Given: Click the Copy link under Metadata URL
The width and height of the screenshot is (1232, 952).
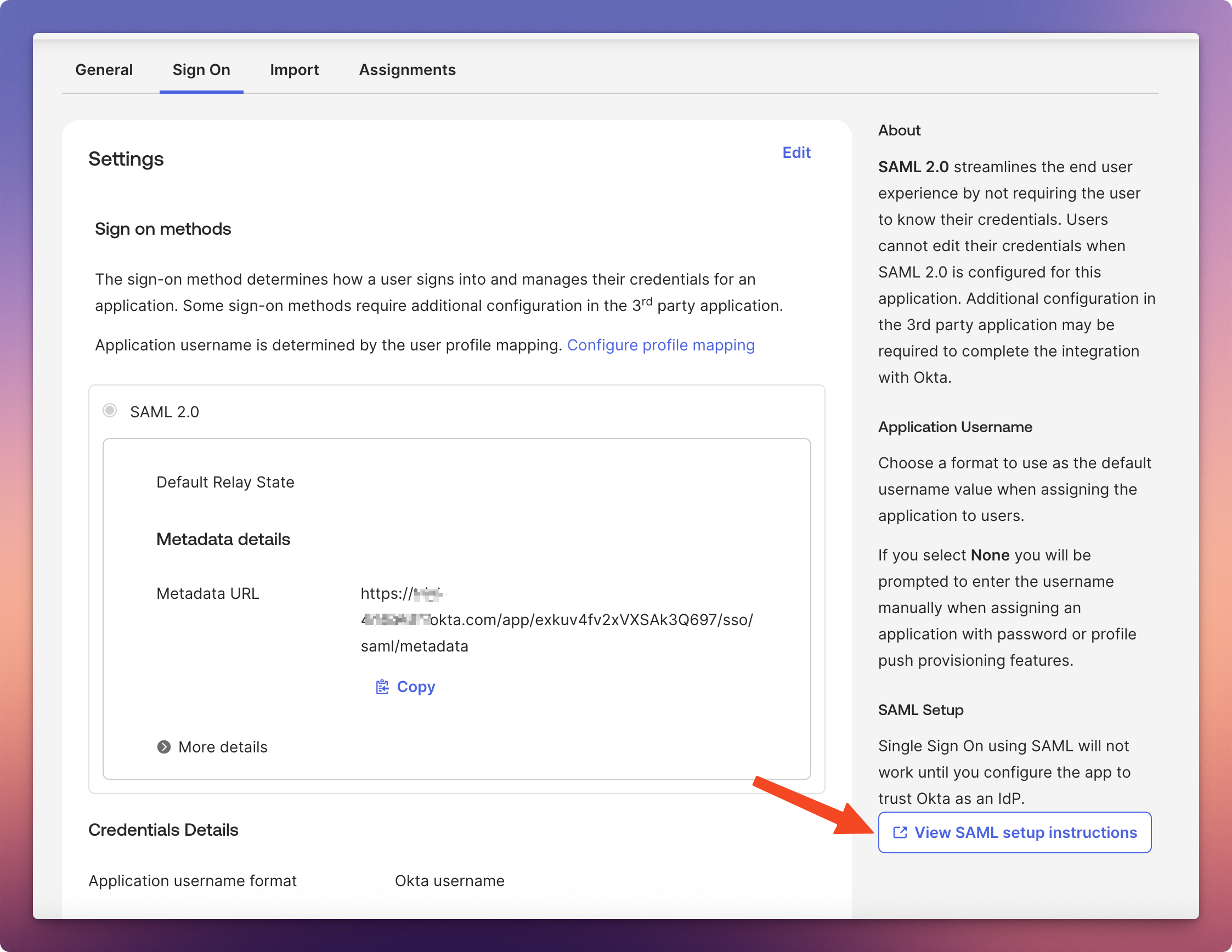Looking at the screenshot, I should (416, 687).
